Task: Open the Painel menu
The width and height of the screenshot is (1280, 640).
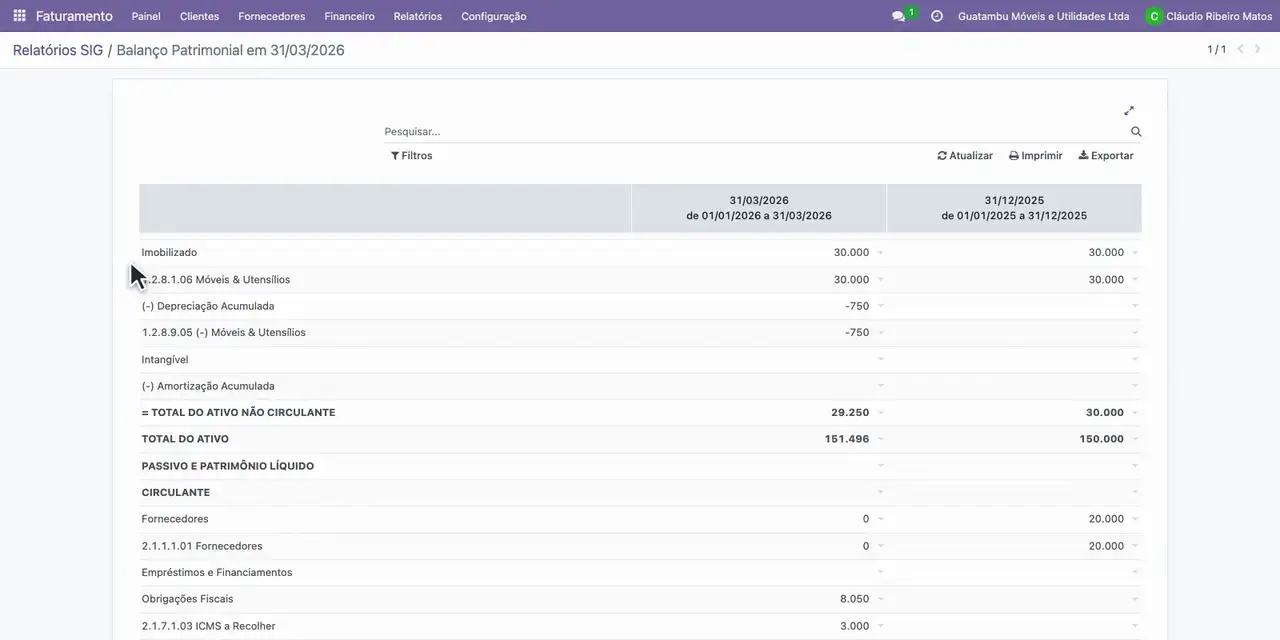Action: [146, 16]
